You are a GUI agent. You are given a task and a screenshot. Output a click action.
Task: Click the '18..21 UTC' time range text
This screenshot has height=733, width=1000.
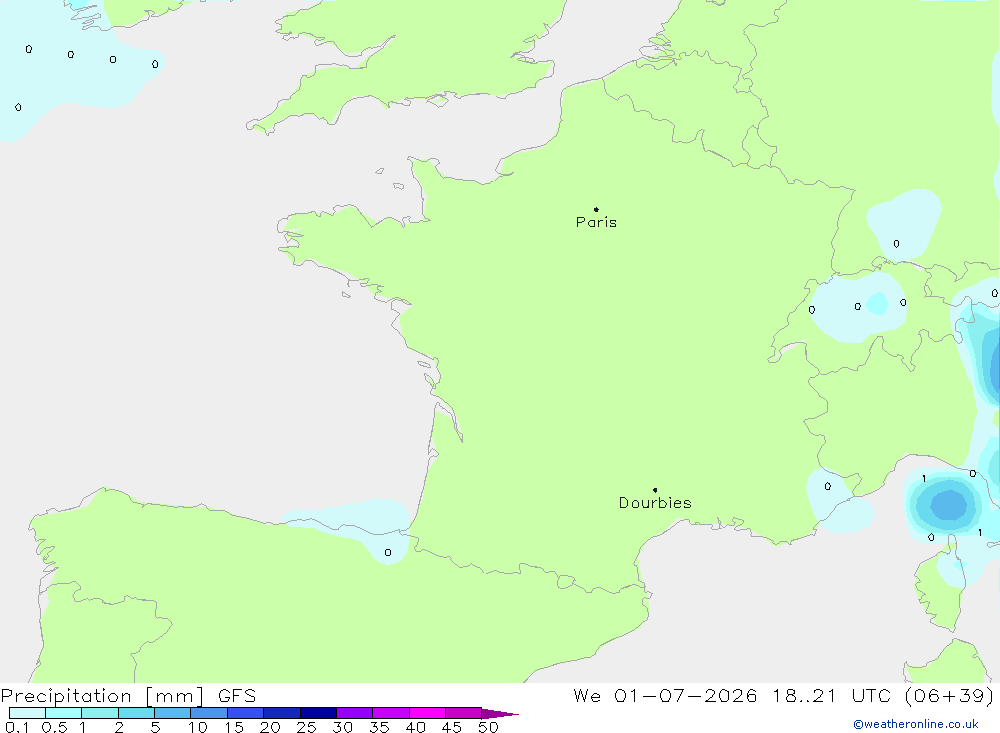[832, 695]
